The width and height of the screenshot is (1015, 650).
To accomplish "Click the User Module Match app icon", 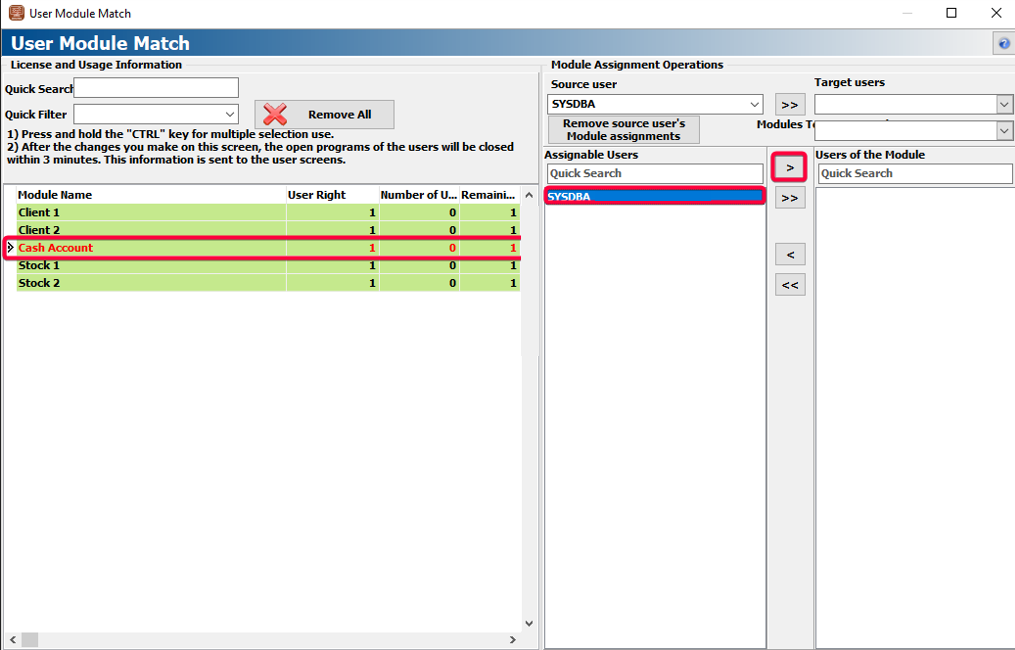I will [x=16, y=13].
